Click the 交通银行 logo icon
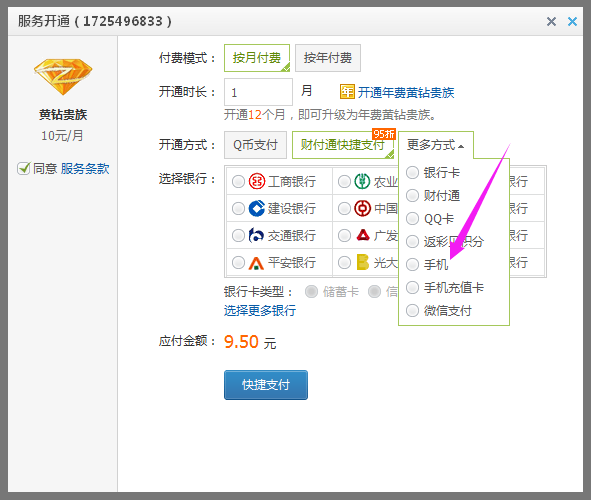The height and width of the screenshot is (500, 591). (256, 235)
